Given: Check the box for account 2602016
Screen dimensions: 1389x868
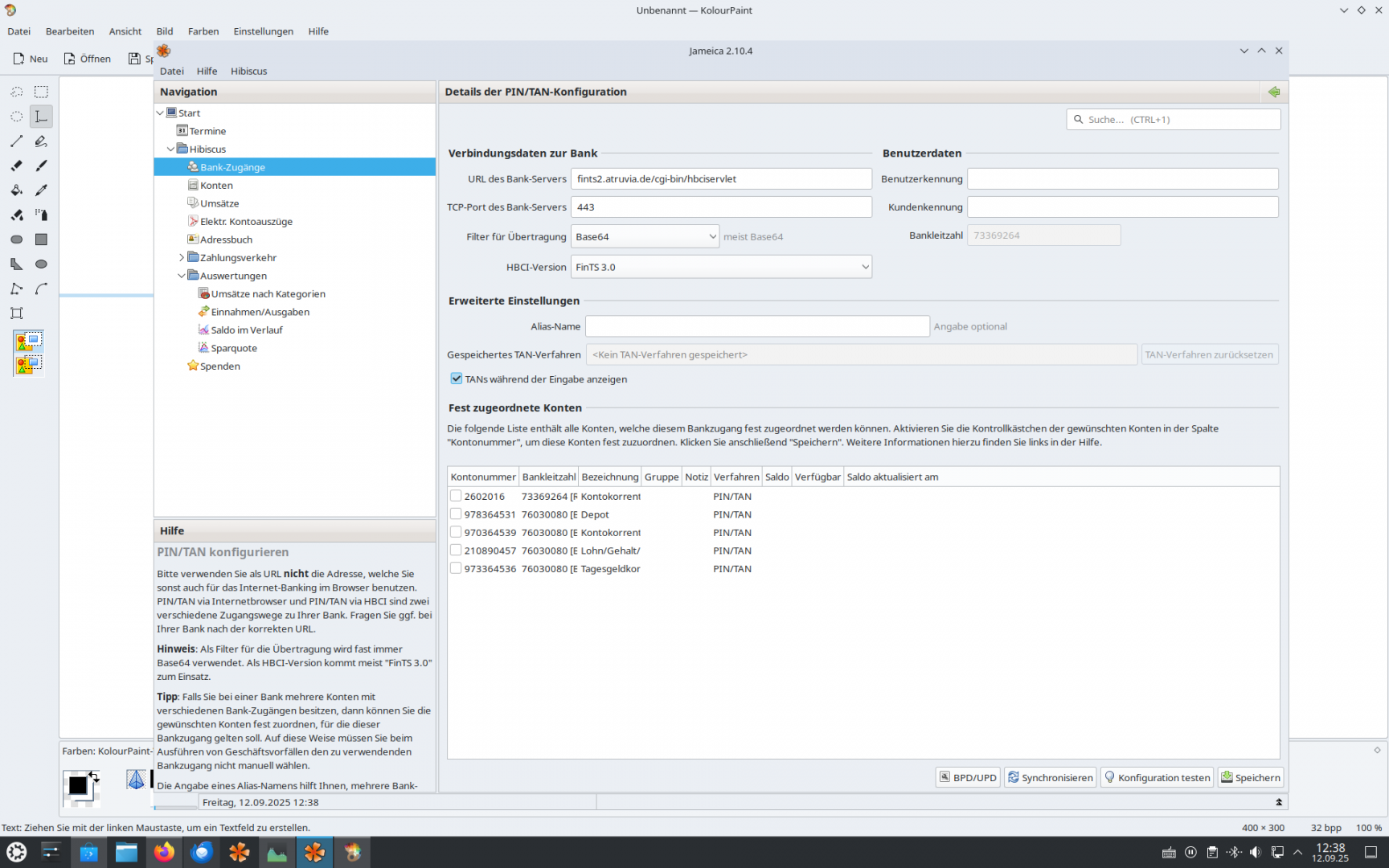Looking at the screenshot, I should 456,496.
